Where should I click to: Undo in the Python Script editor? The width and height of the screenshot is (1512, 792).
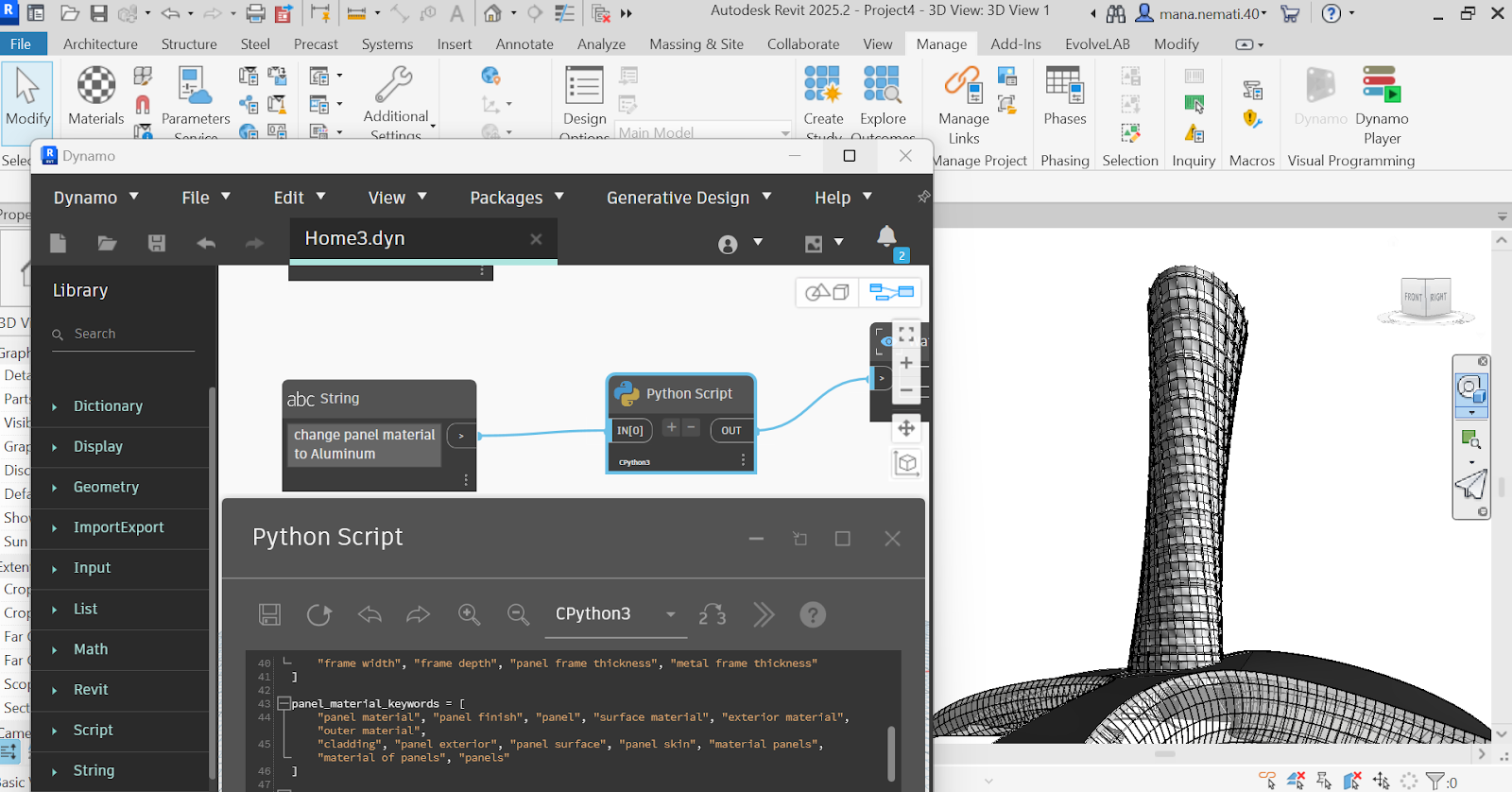point(369,614)
